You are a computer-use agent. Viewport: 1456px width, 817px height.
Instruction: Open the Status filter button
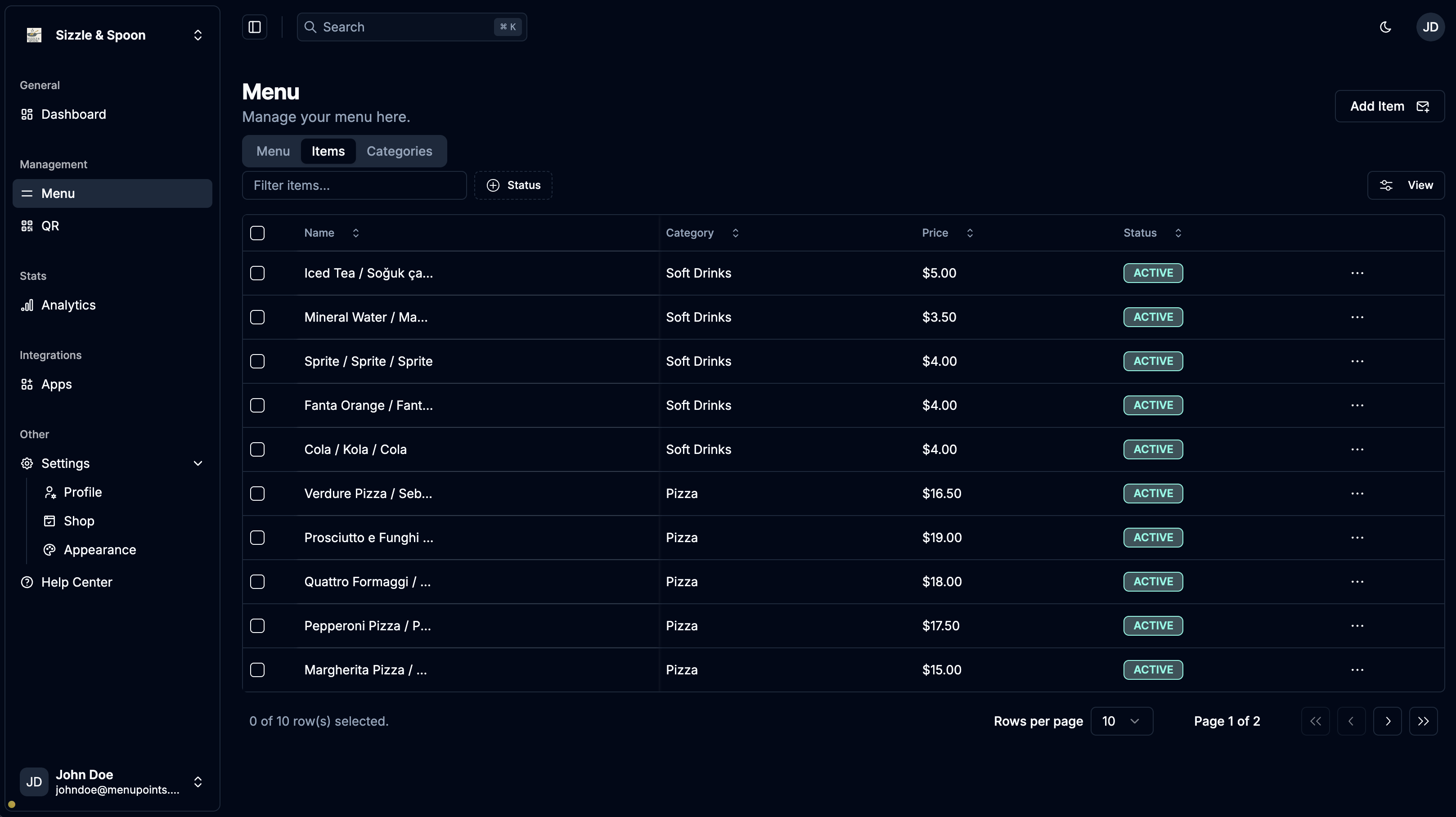coord(513,185)
